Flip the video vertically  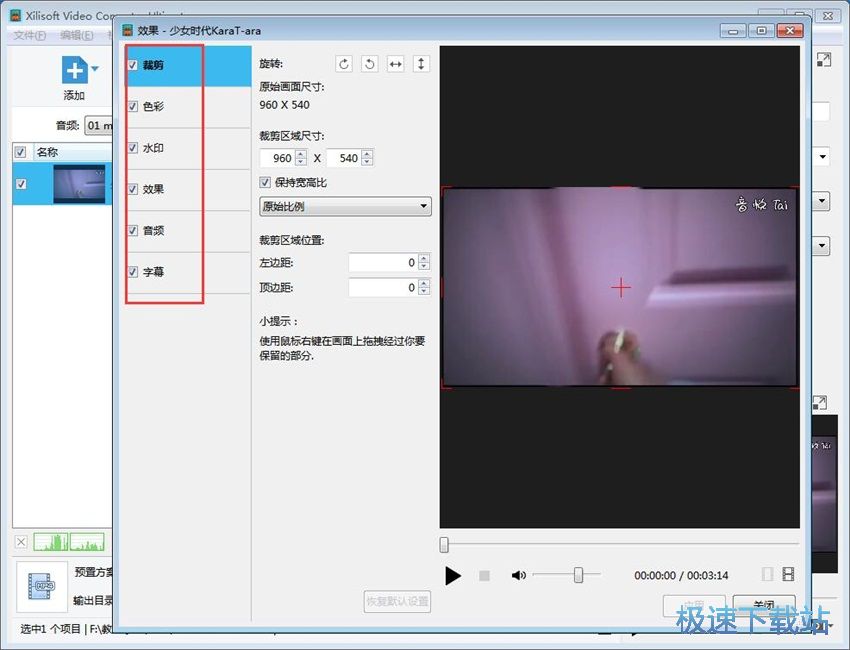coord(421,64)
